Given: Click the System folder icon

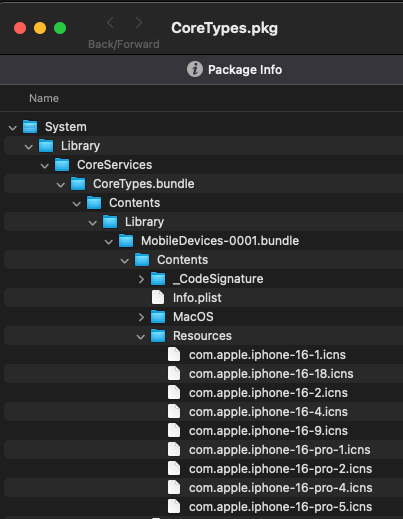Looking at the screenshot, I should click(30, 127).
